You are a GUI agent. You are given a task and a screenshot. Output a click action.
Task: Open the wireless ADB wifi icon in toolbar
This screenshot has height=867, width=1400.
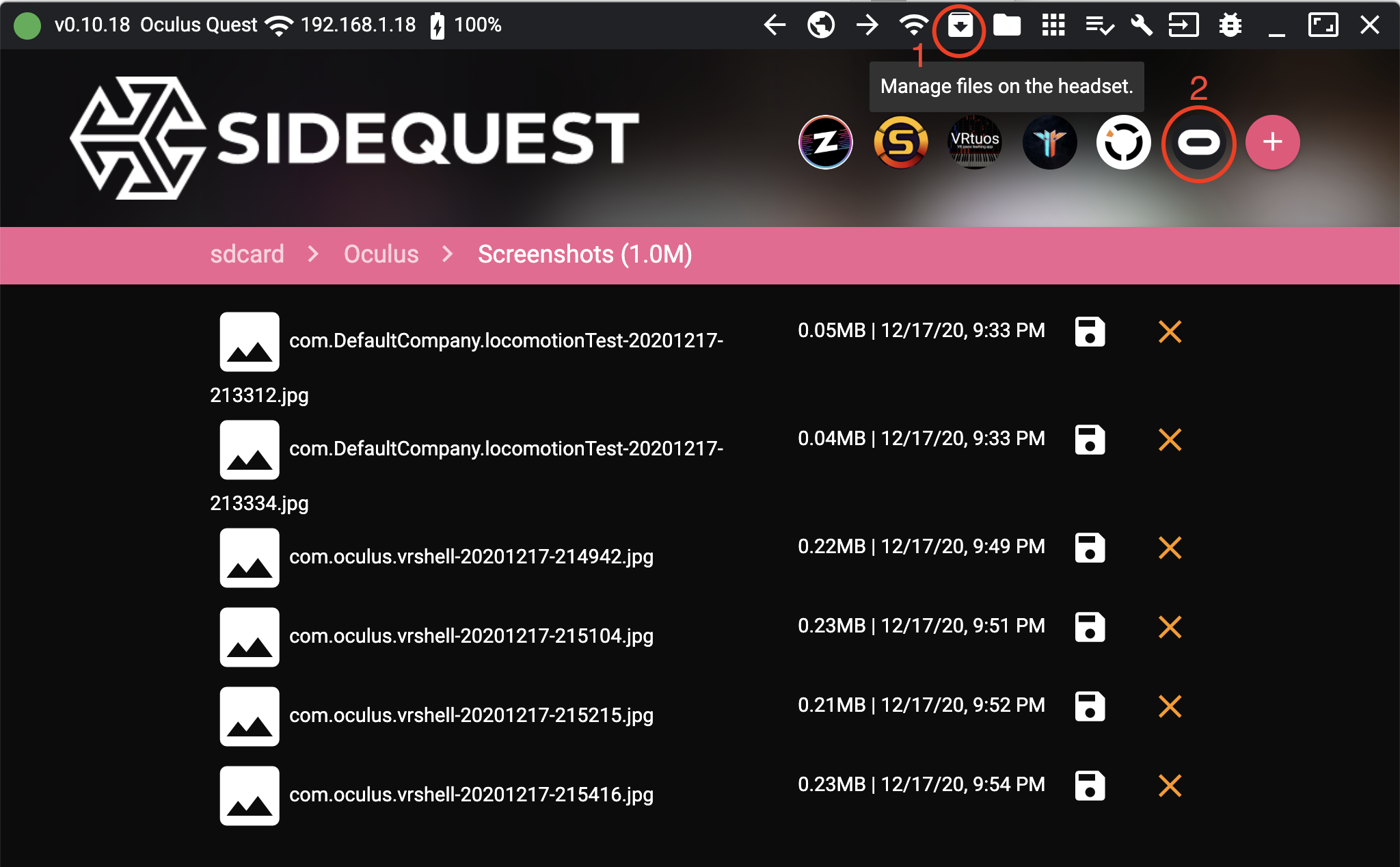(914, 25)
